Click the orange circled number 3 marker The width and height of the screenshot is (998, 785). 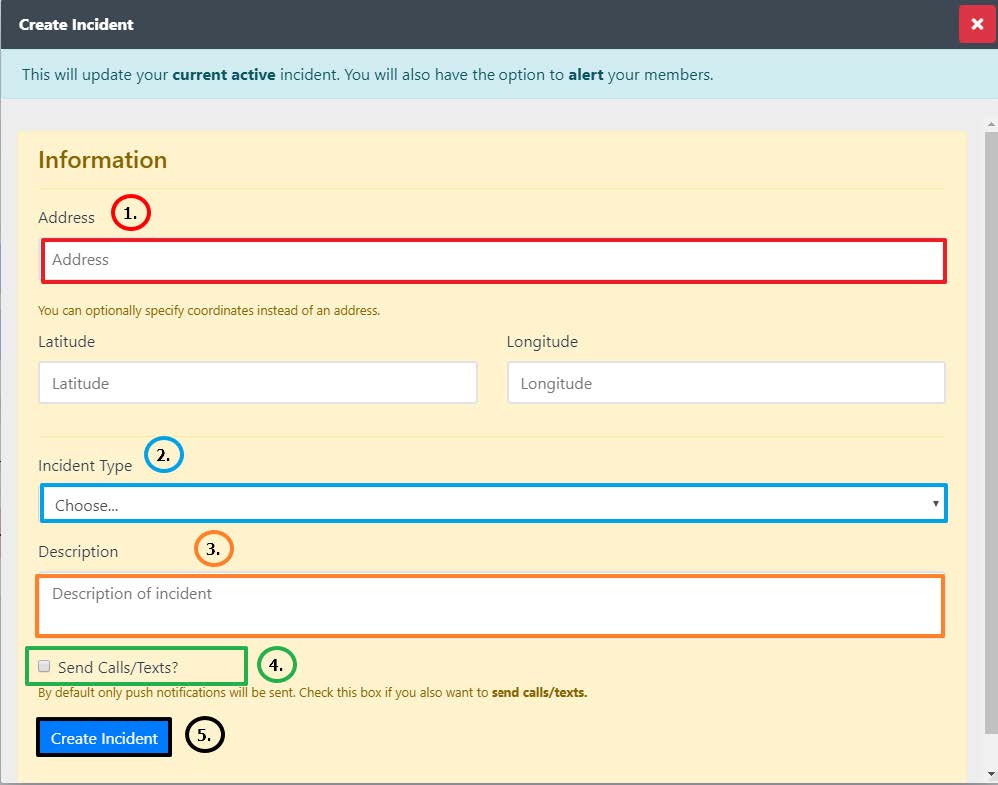(213, 549)
